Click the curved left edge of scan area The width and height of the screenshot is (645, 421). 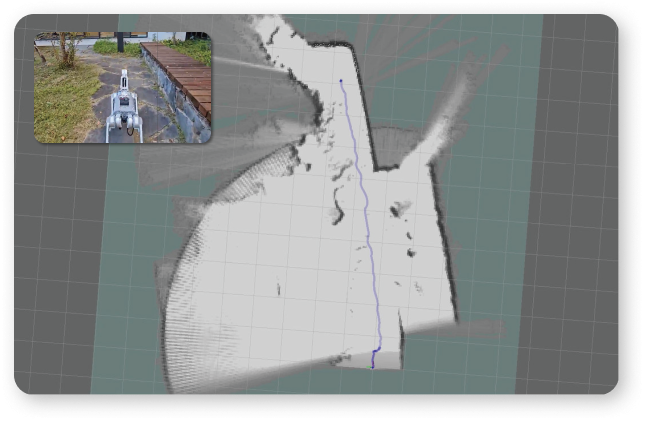pyautogui.click(x=172, y=300)
